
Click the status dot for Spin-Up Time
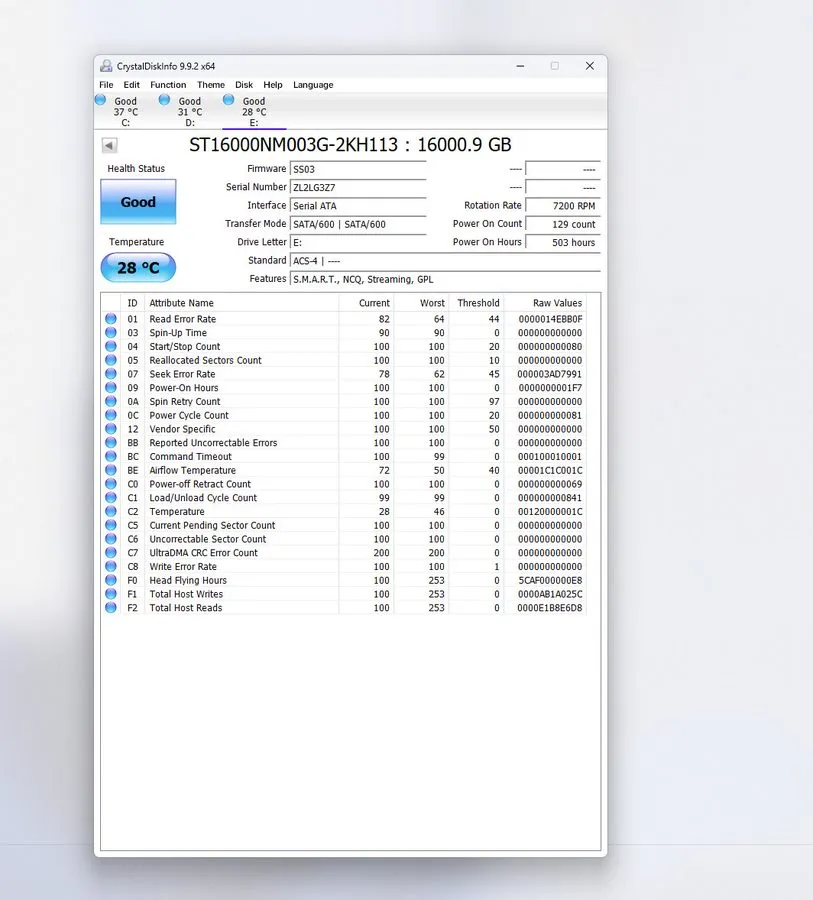click(111, 332)
